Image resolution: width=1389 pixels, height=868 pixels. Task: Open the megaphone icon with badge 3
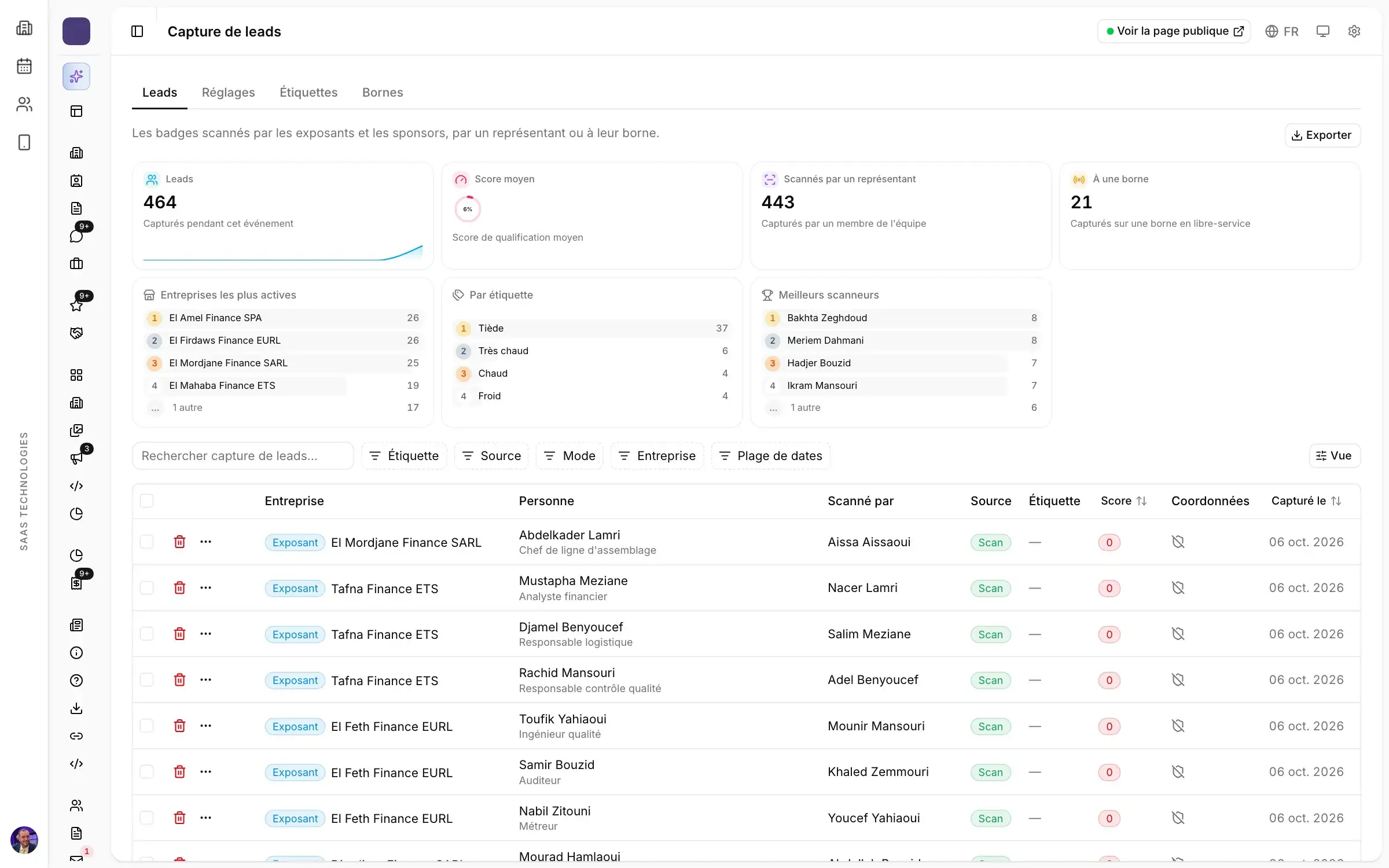tap(76, 458)
